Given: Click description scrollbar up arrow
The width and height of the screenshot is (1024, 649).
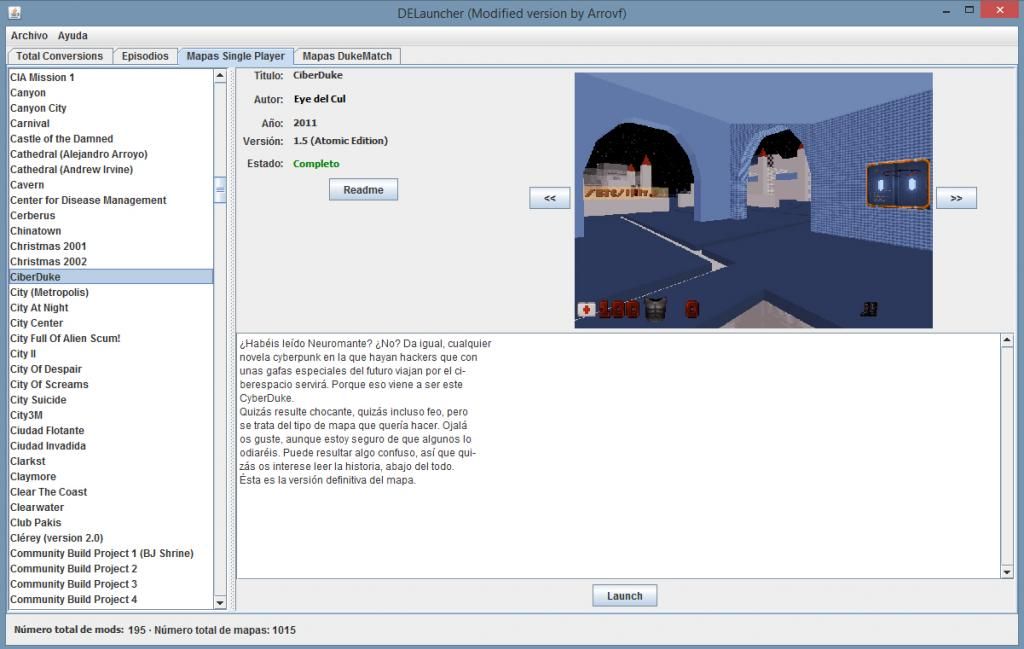Looking at the screenshot, I should click(x=1006, y=340).
